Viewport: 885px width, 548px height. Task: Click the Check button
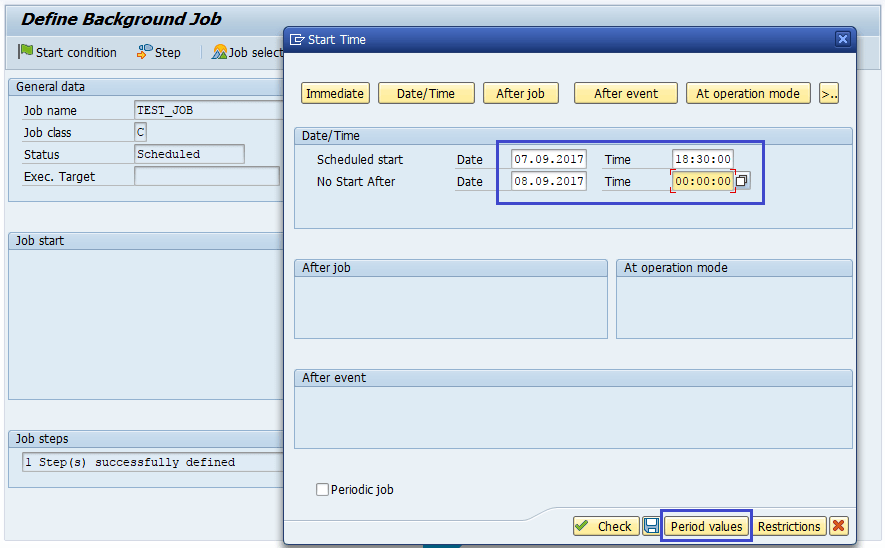click(606, 526)
